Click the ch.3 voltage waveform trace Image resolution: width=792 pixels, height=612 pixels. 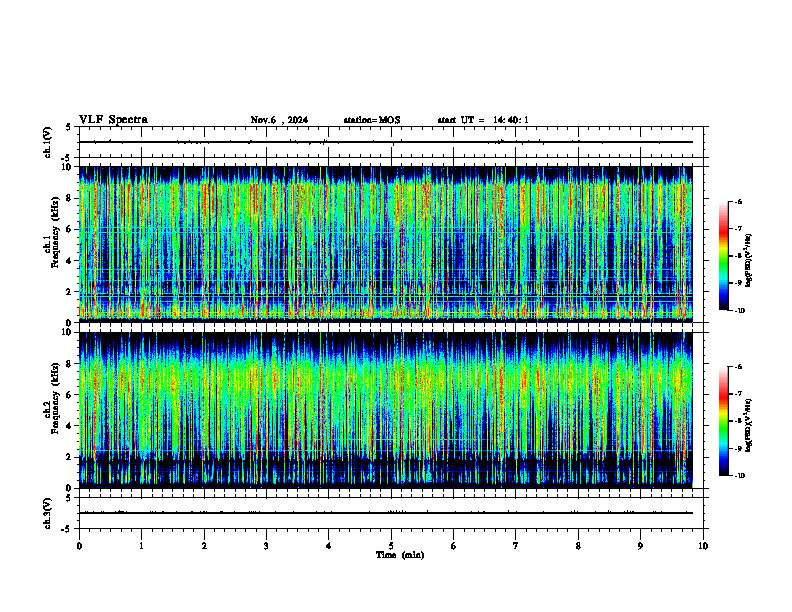(386, 513)
